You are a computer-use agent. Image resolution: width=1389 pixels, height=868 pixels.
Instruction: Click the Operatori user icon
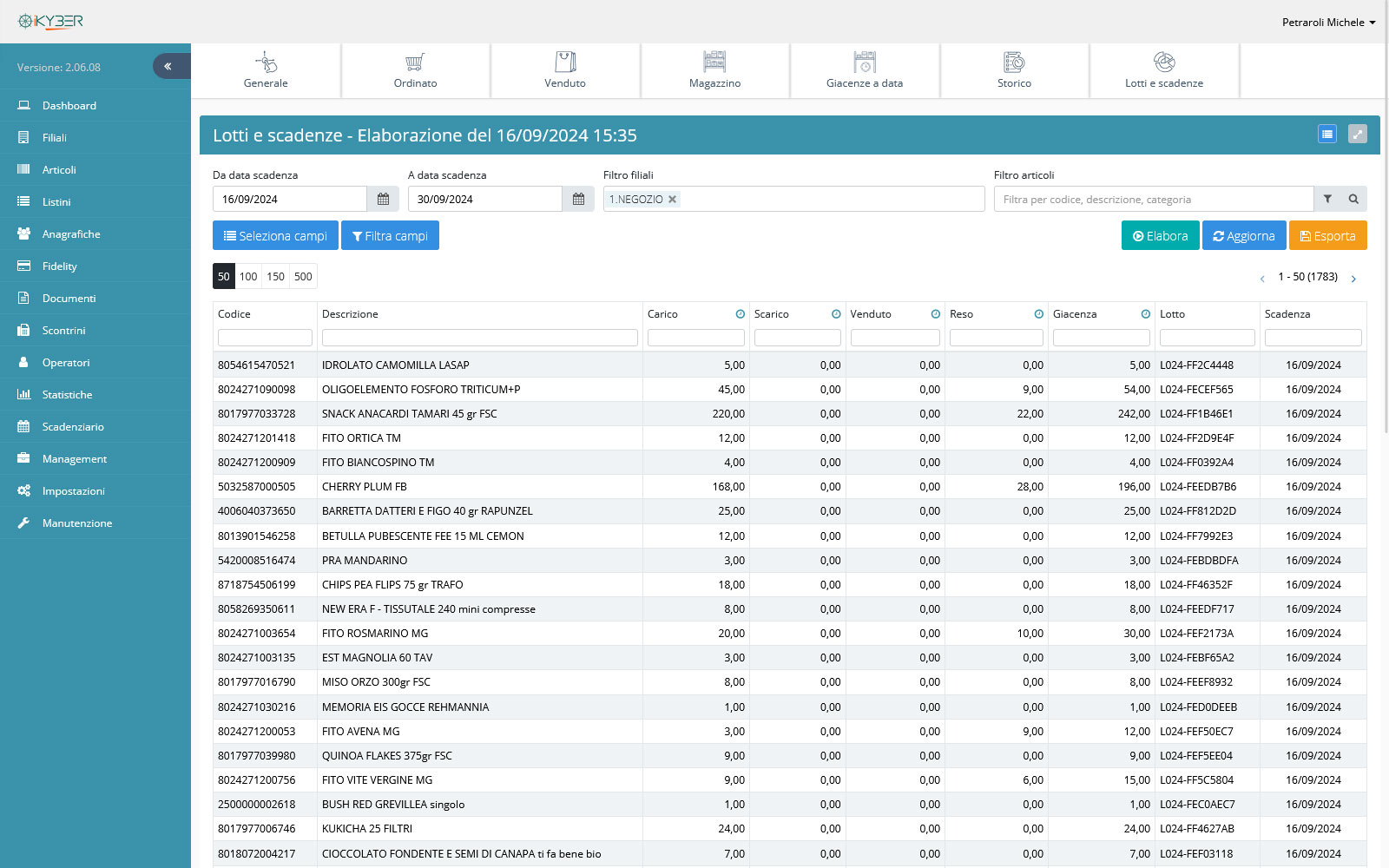(x=23, y=362)
